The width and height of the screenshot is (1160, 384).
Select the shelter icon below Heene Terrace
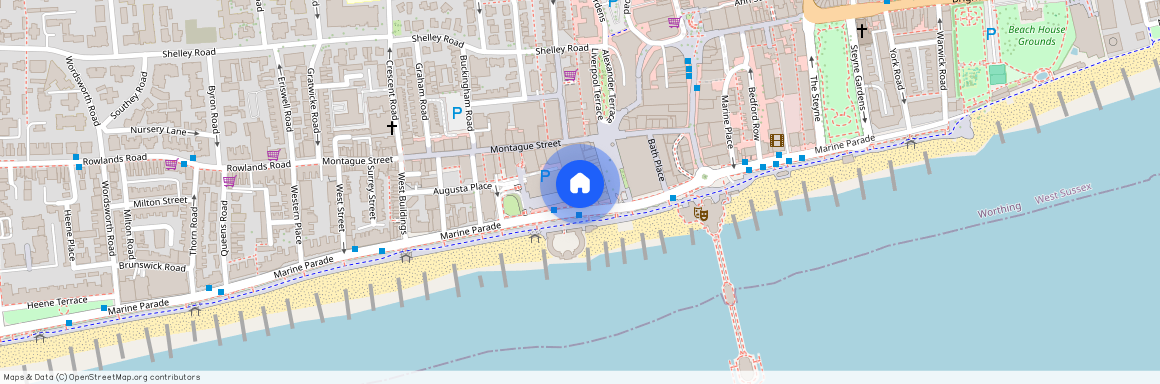40,337
